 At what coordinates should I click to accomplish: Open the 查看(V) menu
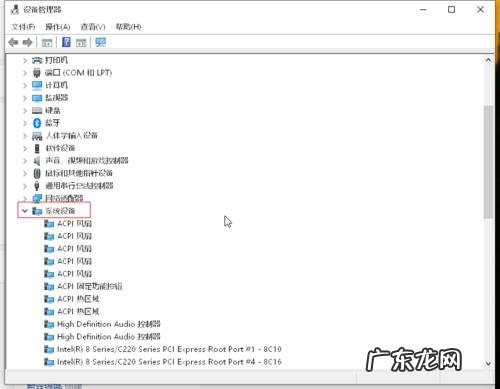pos(93,27)
